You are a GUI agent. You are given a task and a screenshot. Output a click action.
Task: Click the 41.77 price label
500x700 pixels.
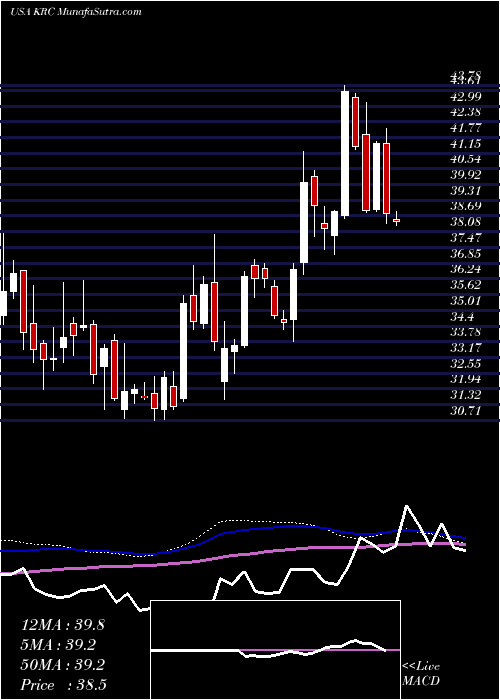coord(466,128)
